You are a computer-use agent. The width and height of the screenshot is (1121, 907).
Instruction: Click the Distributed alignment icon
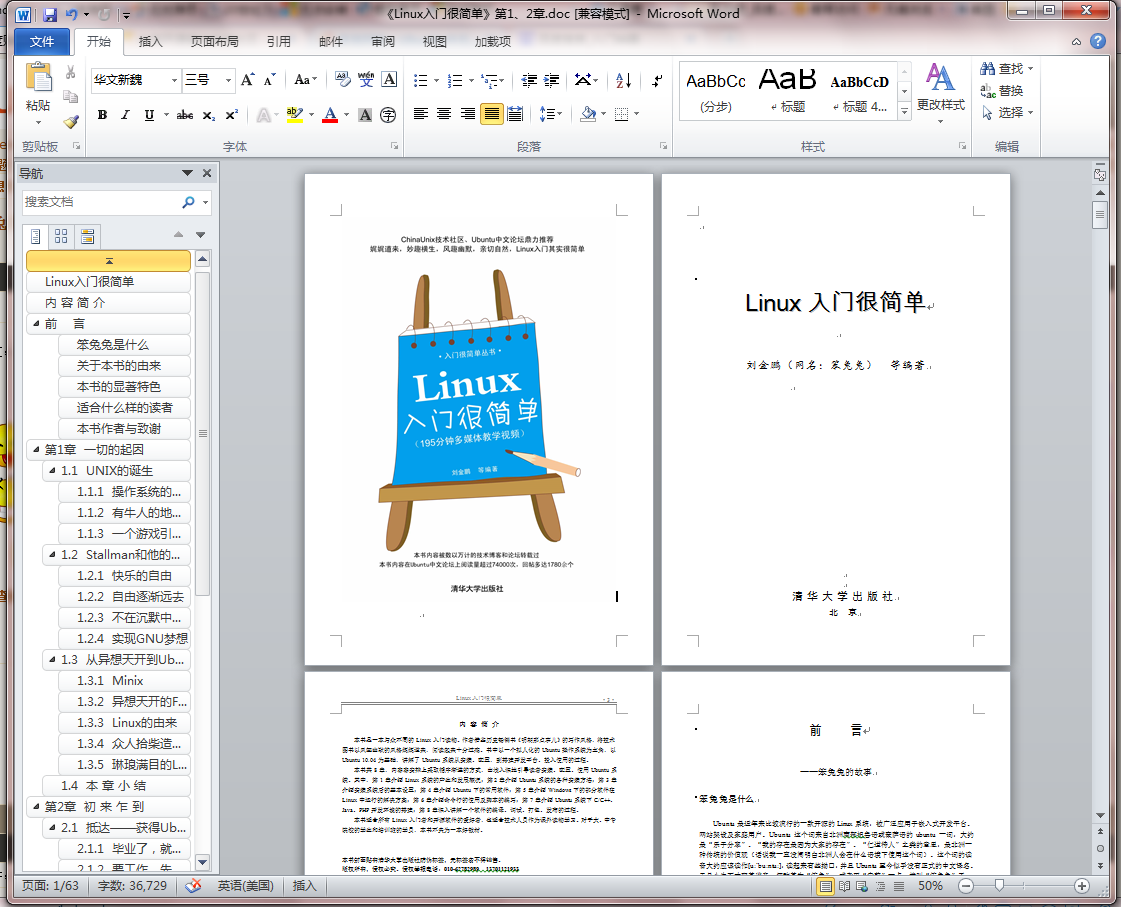point(515,114)
